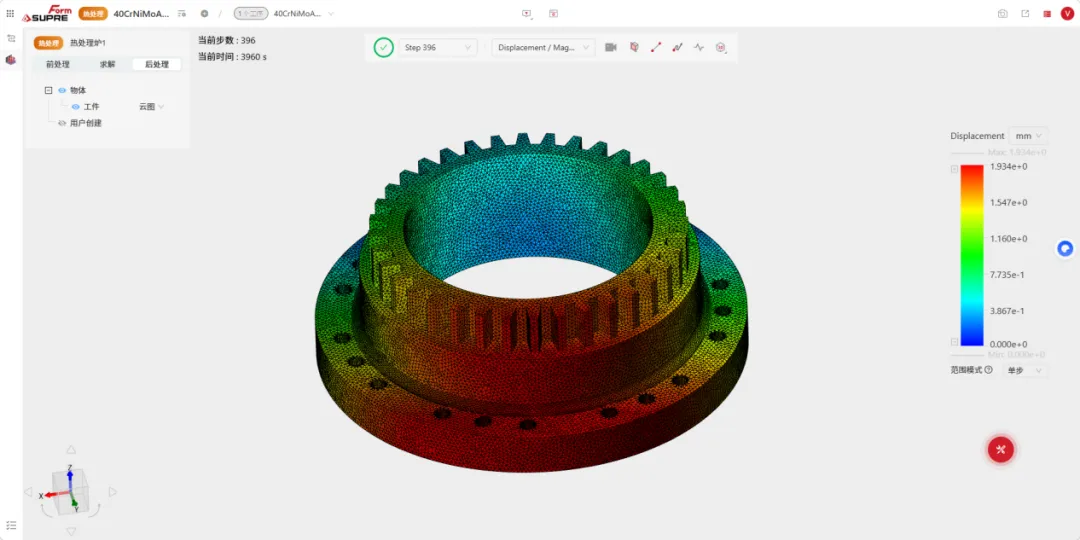Image resolution: width=1080 pixels, height=540 pixels.
Task: Open the Displacement / Mag... result dropdown
Action: [x=543, y=48]
